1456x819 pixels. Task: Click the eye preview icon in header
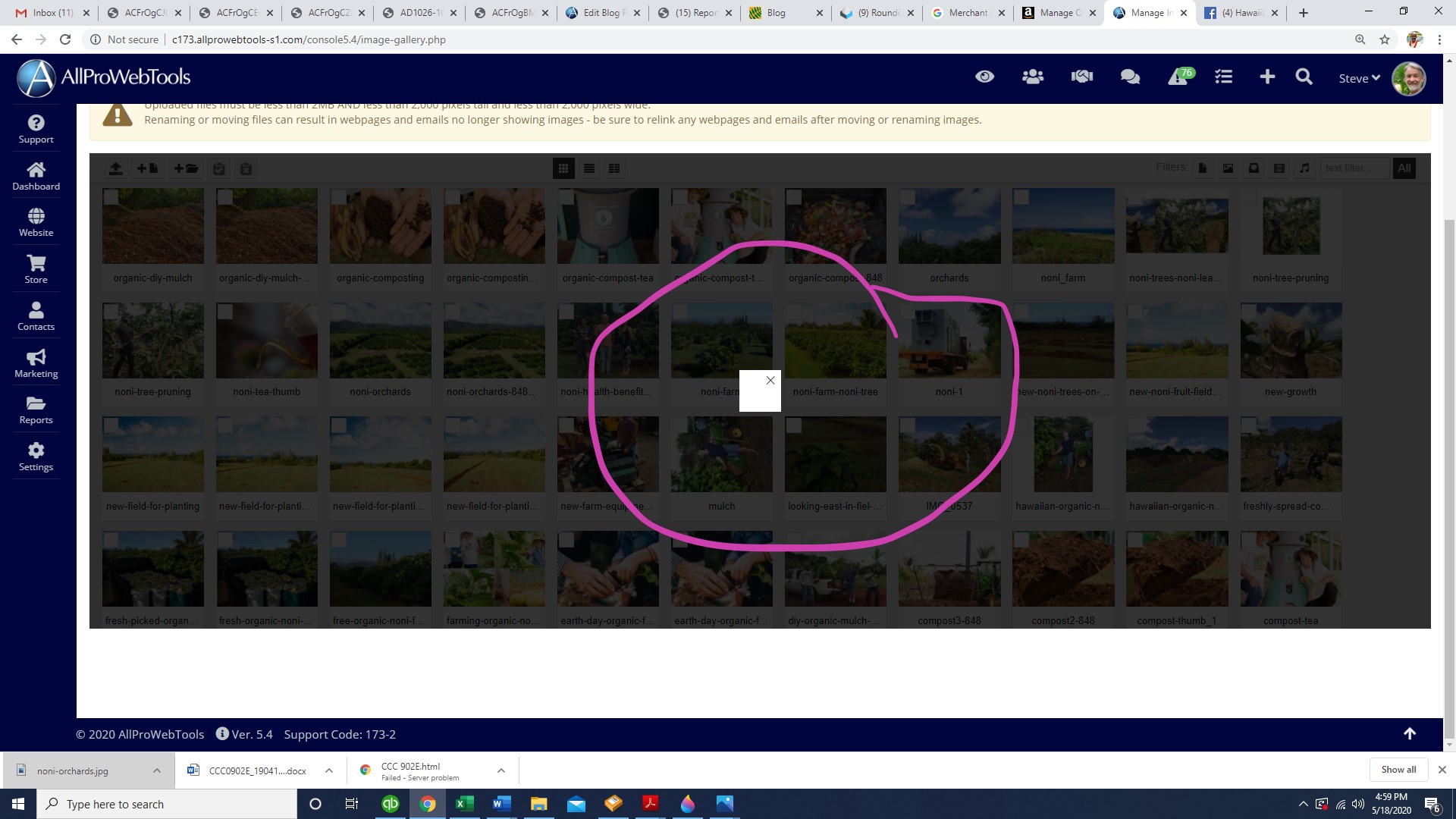984,77
